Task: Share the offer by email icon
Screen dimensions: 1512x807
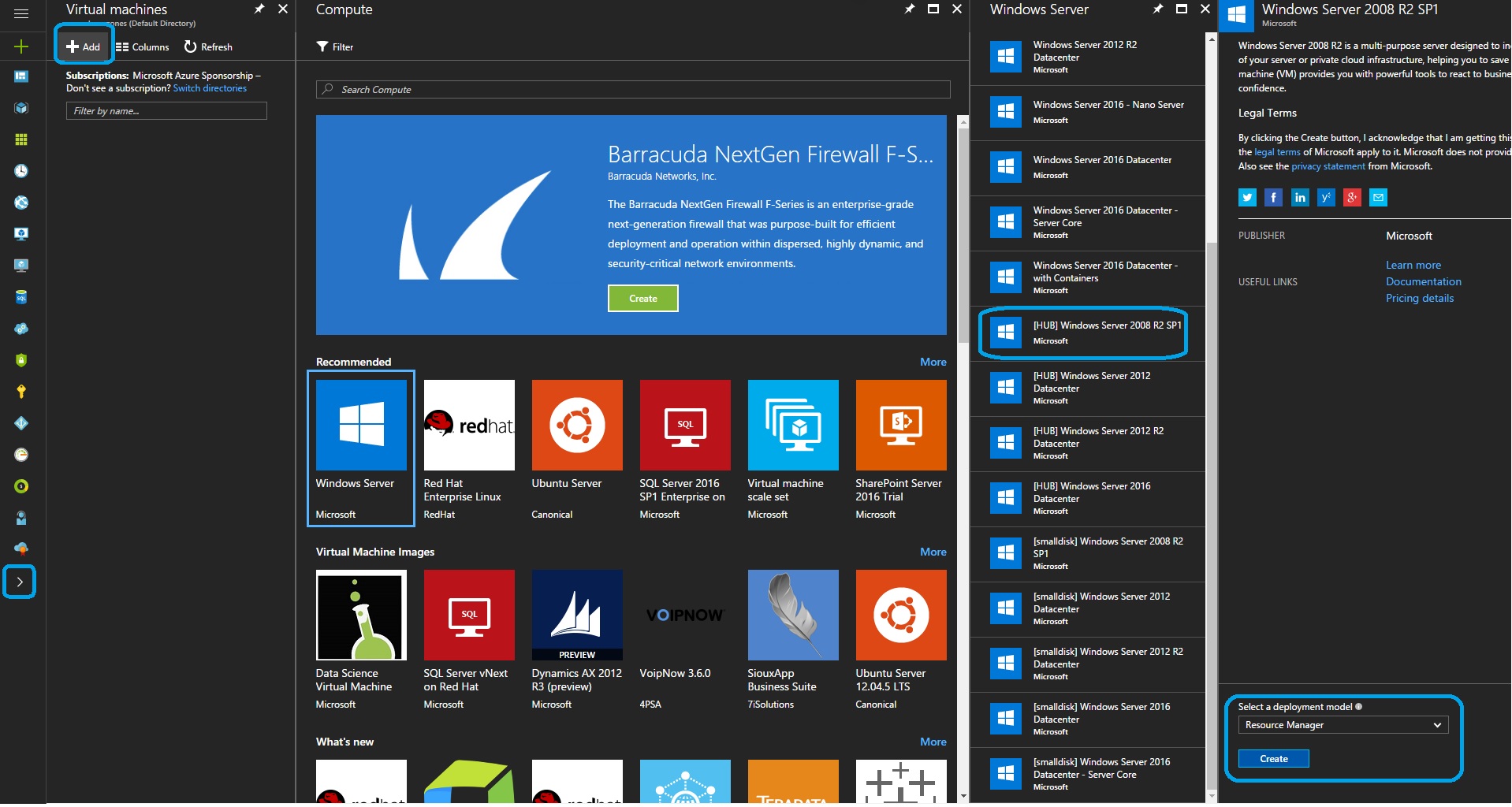Action: (1378, 197)
